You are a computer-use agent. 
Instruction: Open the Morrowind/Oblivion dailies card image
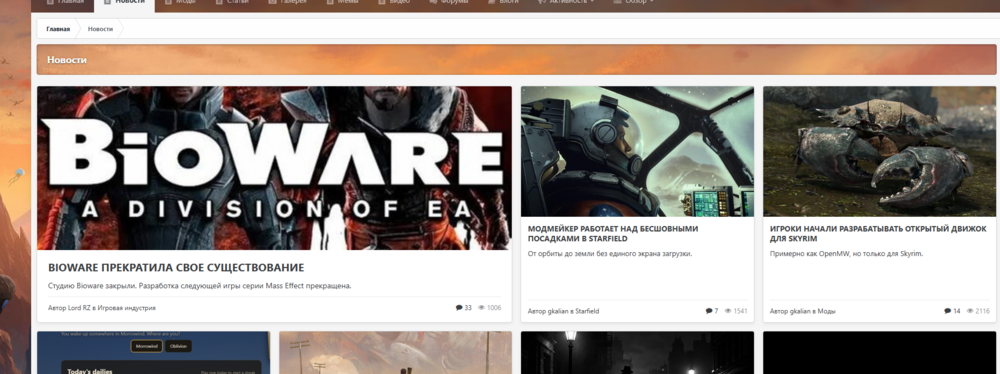153,352
